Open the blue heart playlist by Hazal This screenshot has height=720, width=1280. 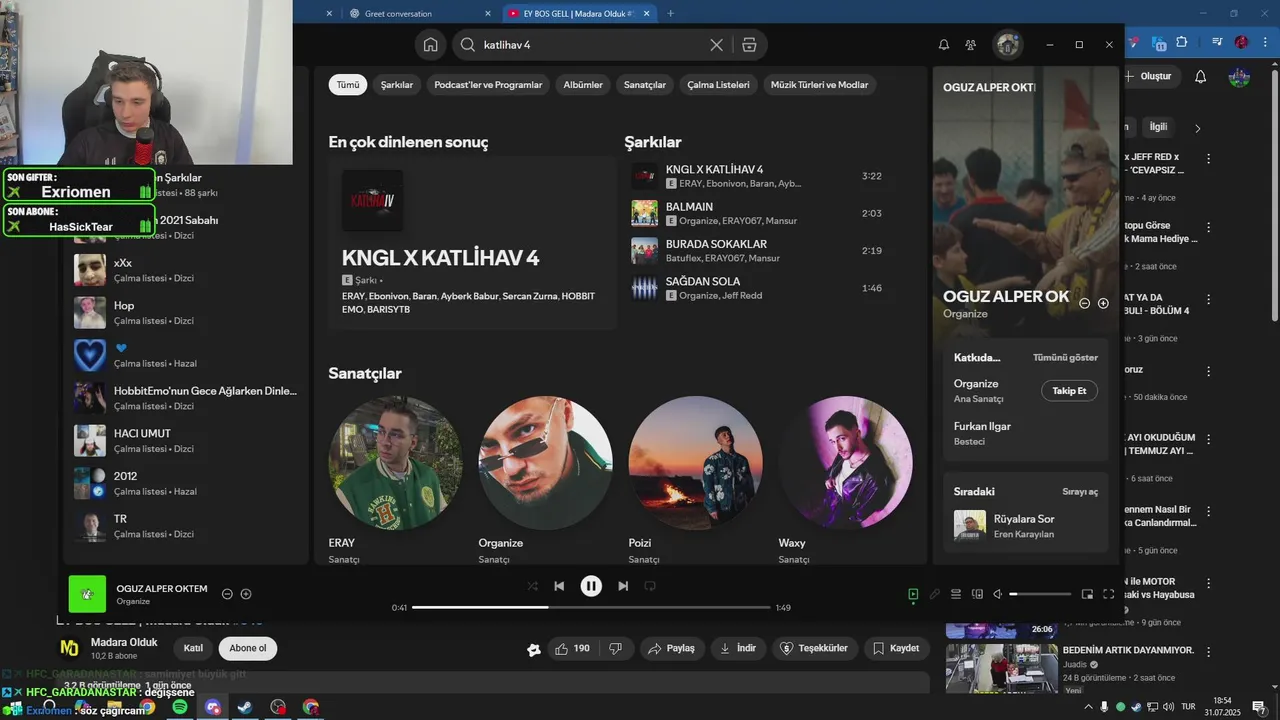coord(187,355)
